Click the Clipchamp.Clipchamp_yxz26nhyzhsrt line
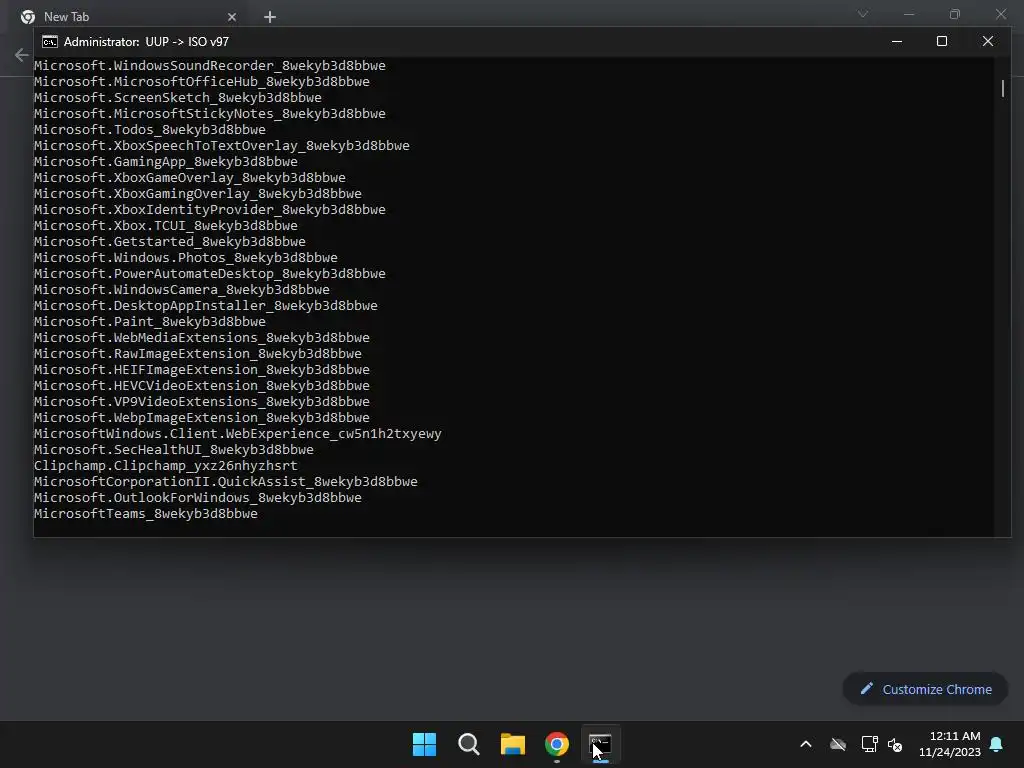This screenshot has height=768, width=1024. click(166, 466)
